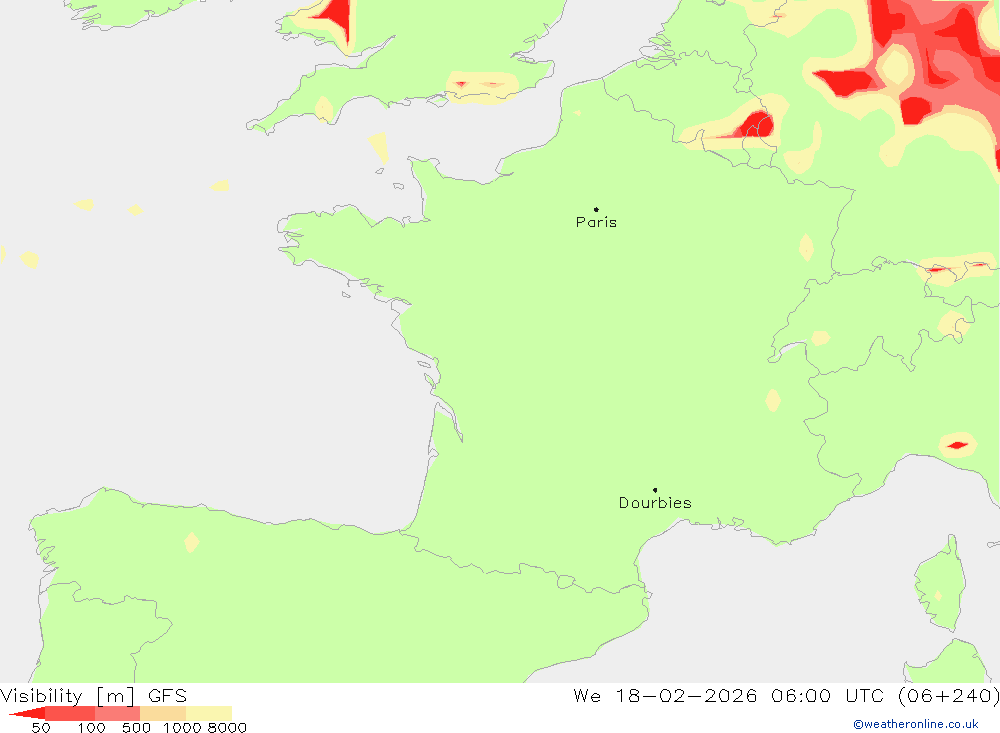This screenshot has width=1000, height=733.
Task: Click the Paris city label
Action: [x=596, y=222]
